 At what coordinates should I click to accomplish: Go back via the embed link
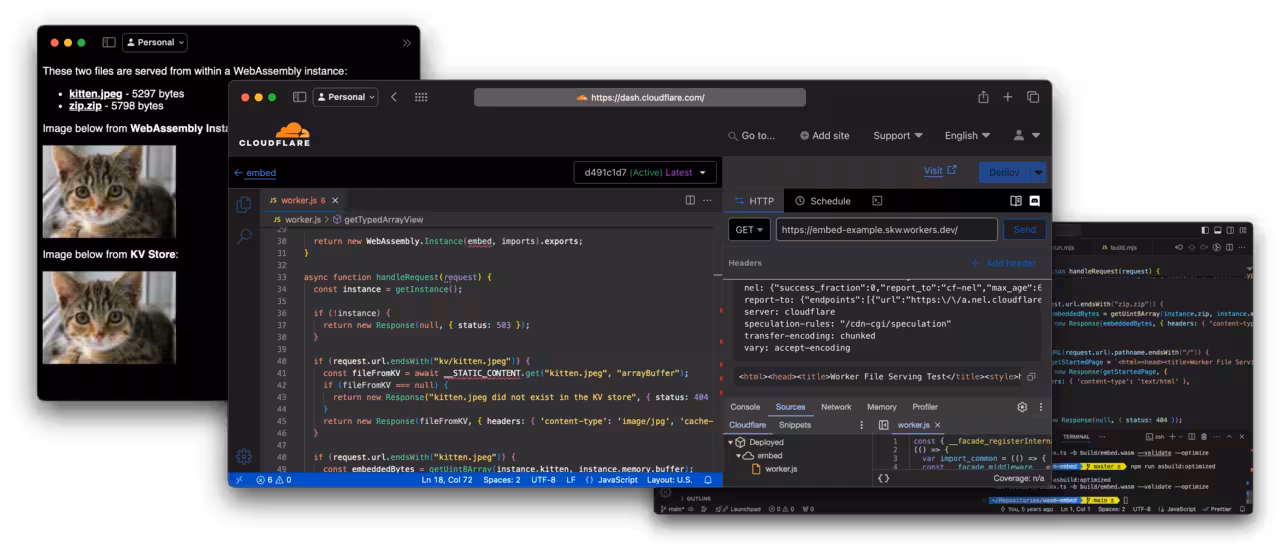pos(255,173)
